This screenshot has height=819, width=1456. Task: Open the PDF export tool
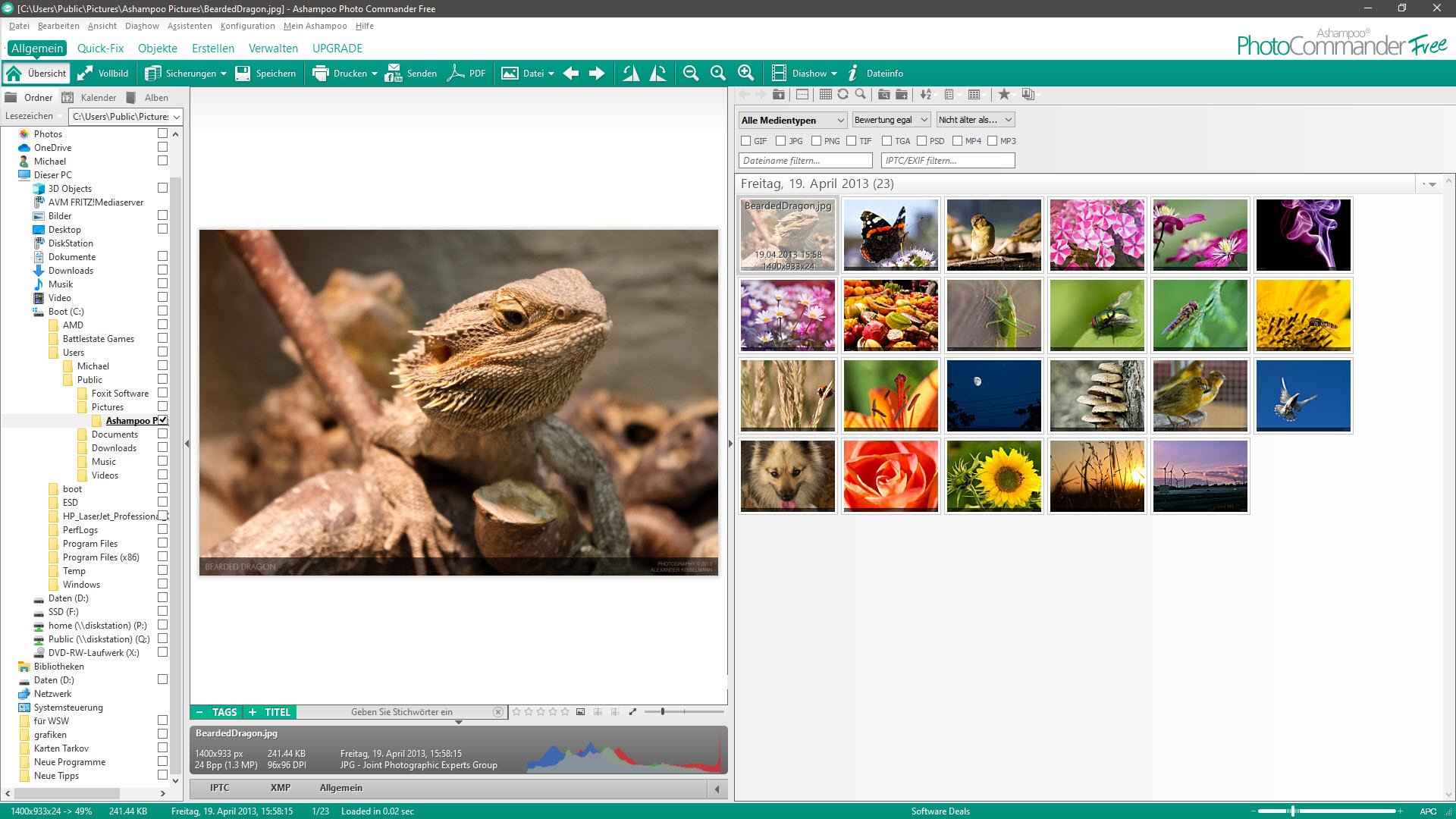pyautogui.click(x=466, y=73)
